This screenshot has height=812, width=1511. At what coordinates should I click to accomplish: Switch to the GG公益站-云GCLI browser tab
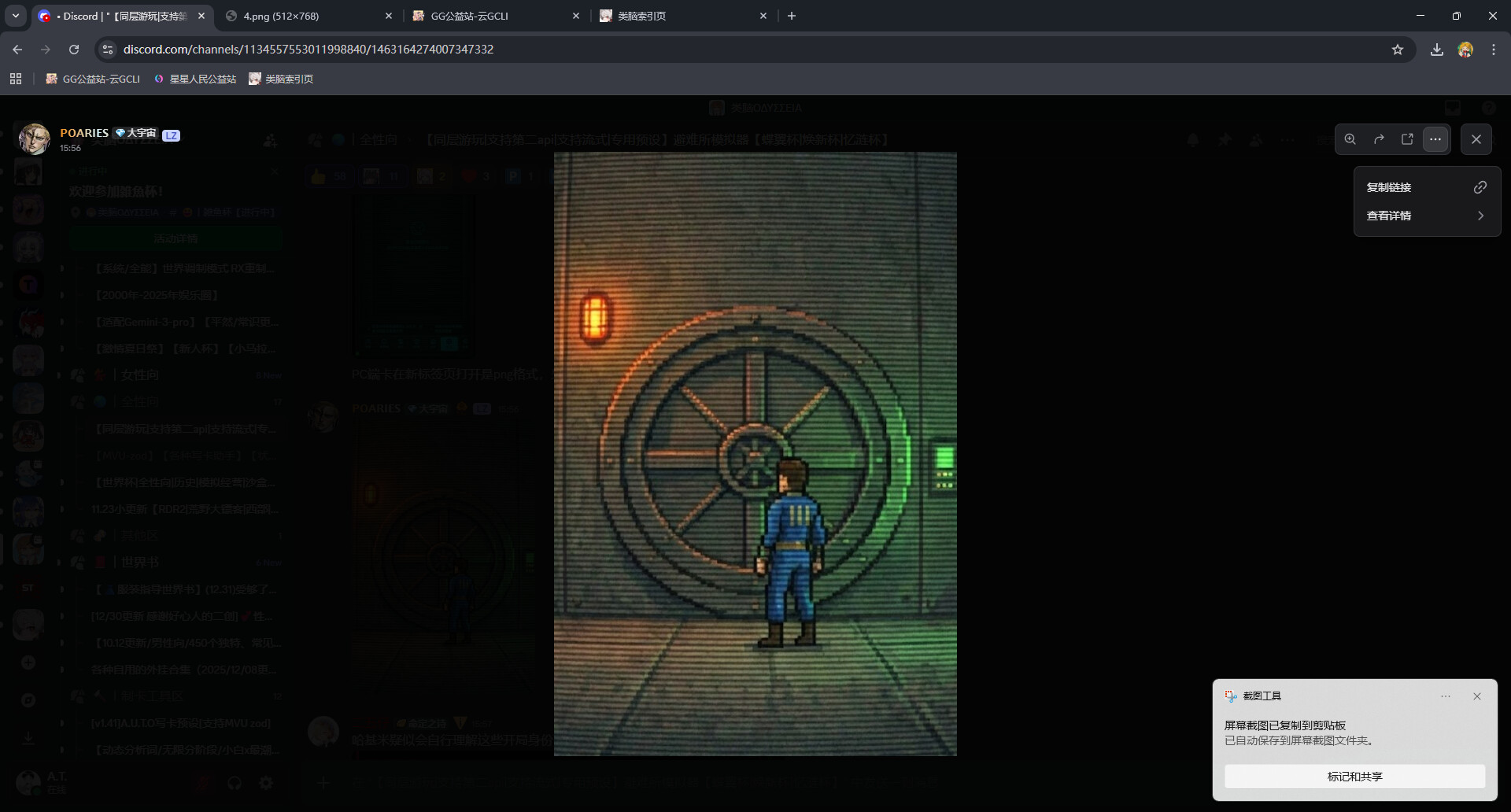497,16
